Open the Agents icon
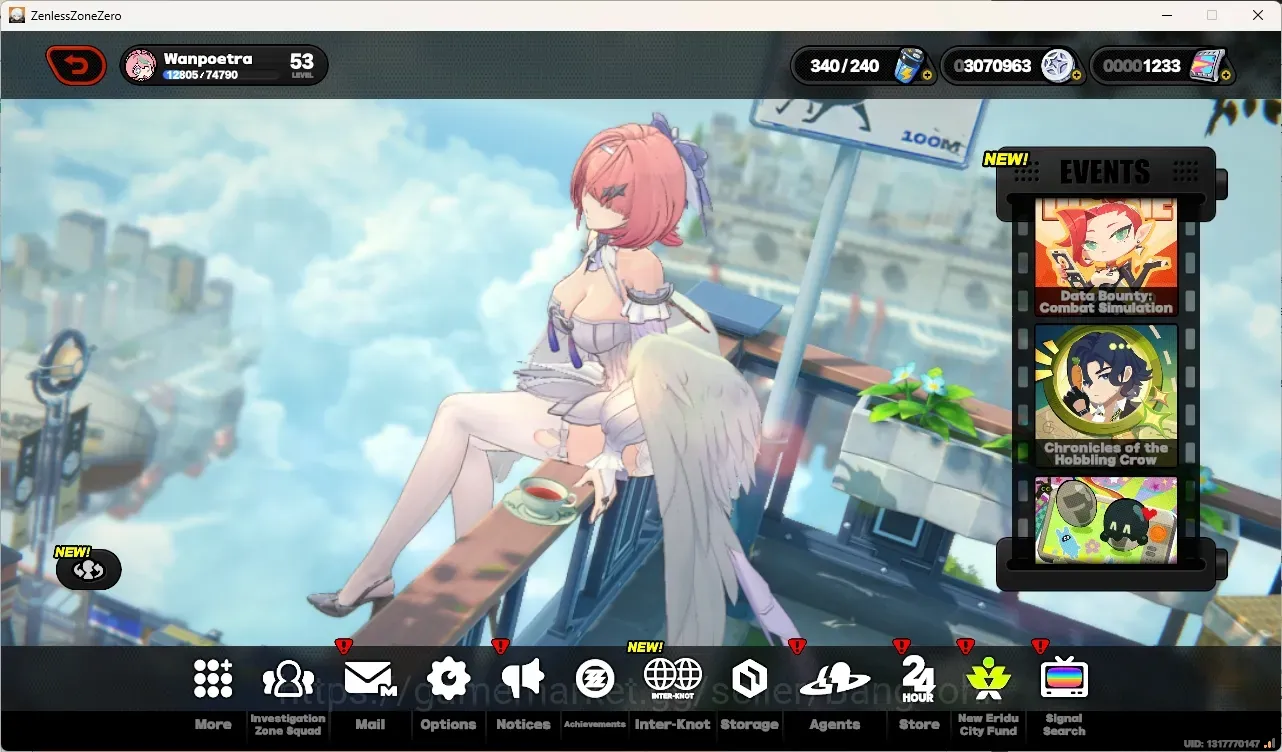 tap(834, 680)
